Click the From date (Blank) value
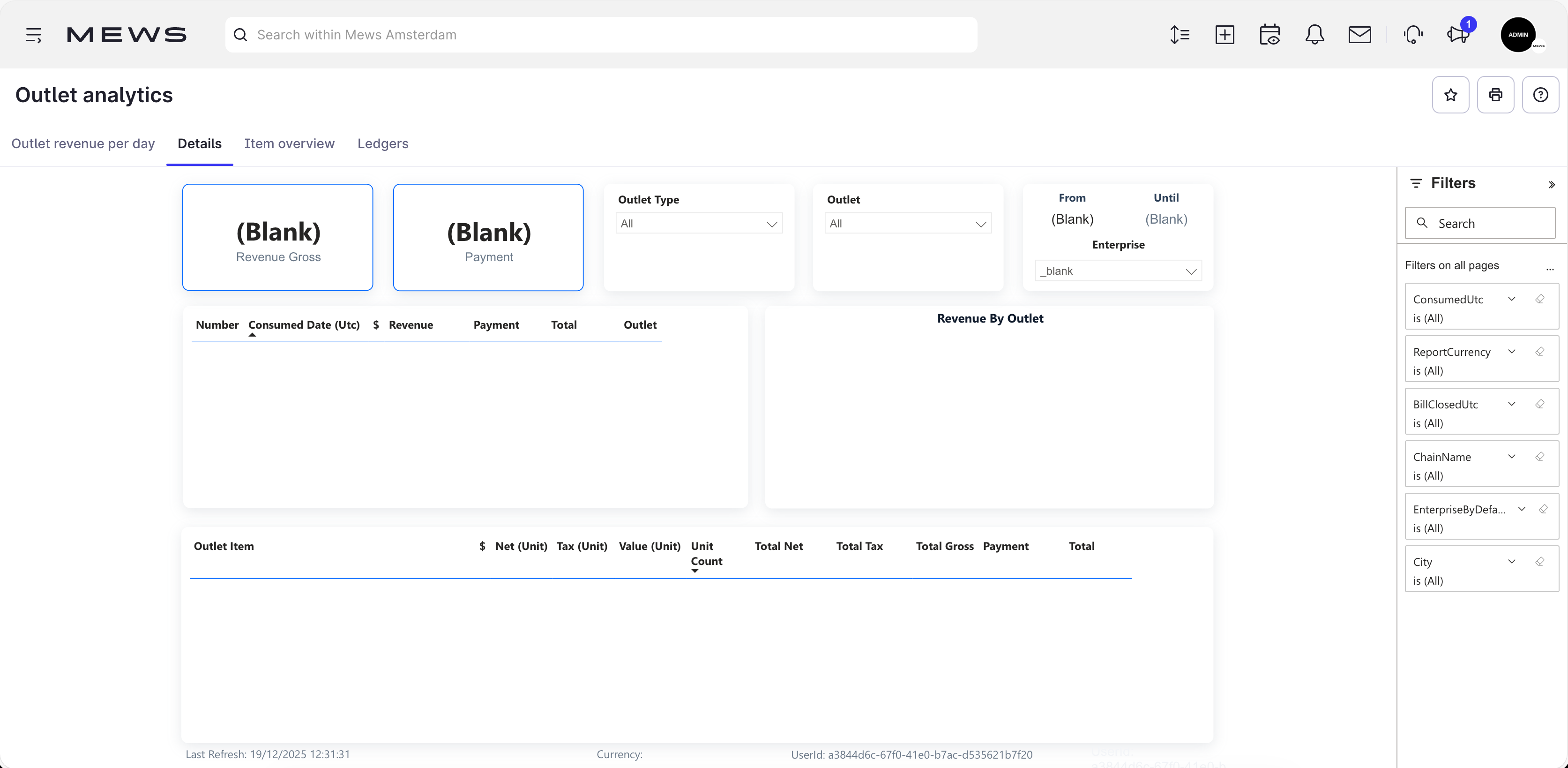 tap(1073, 219)
